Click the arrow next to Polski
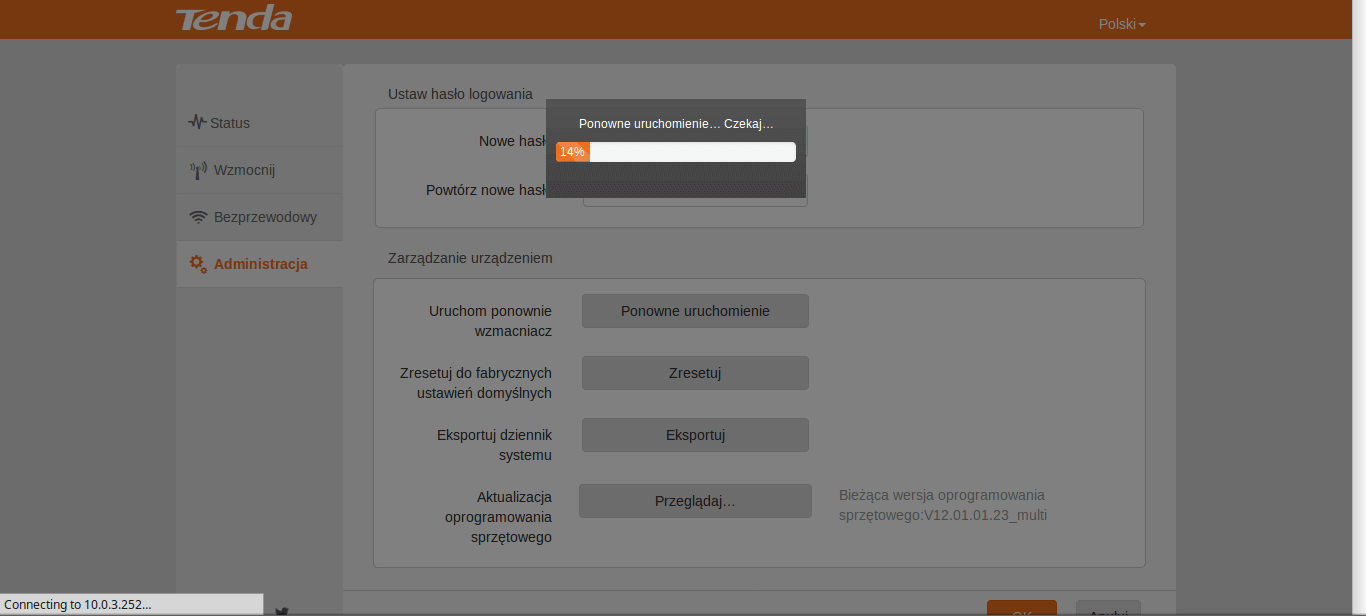 1142,25
